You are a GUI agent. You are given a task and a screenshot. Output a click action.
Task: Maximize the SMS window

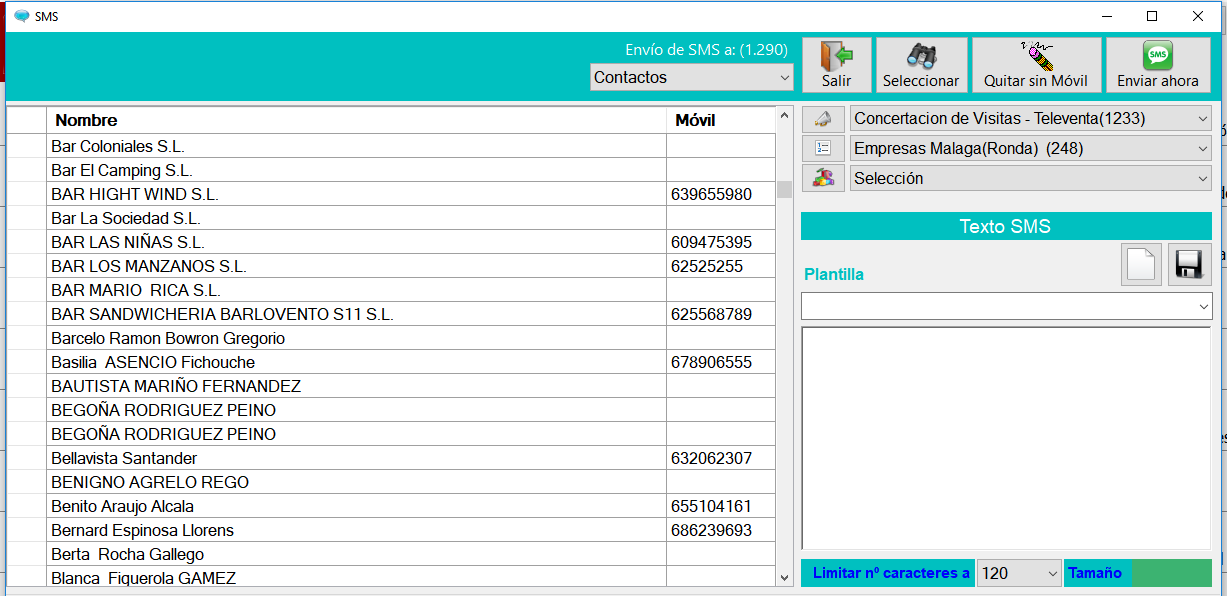(1152, 16)
